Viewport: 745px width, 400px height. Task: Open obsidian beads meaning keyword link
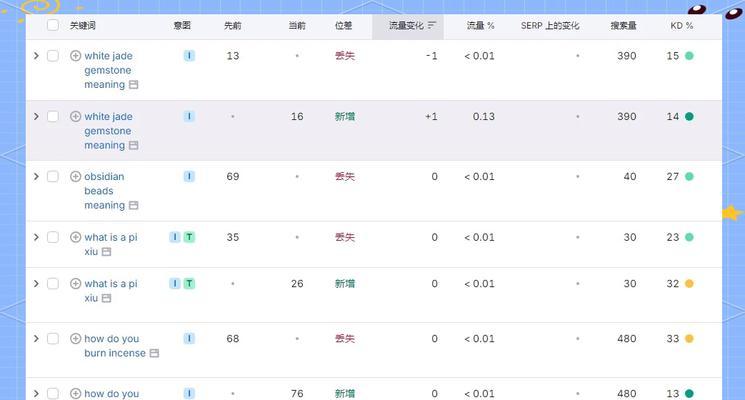(105, 191)
